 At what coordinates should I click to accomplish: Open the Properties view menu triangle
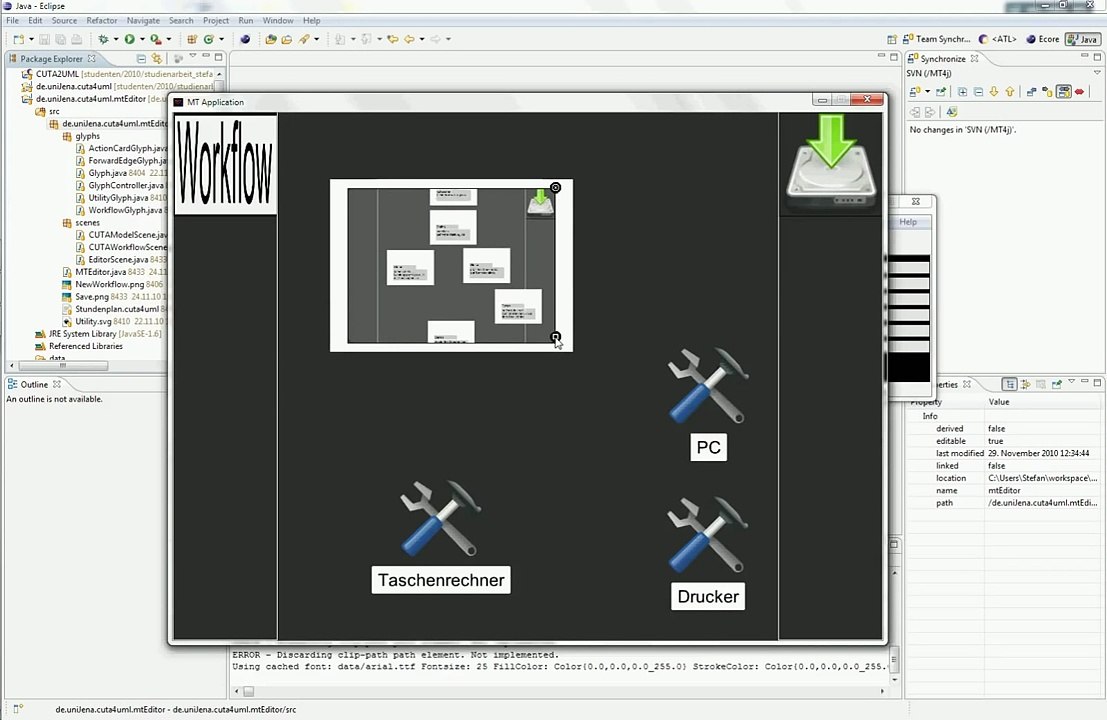1072,380
